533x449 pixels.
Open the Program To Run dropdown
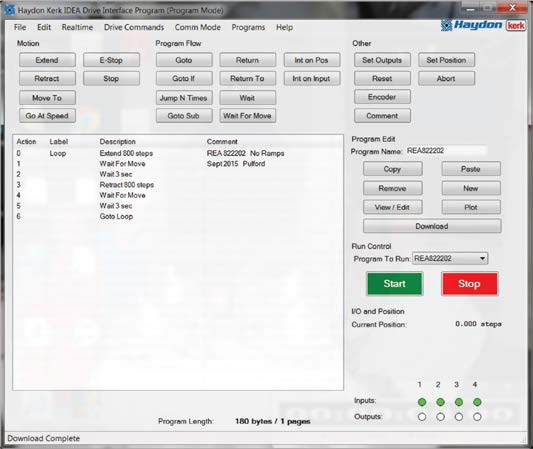point(450,258)
